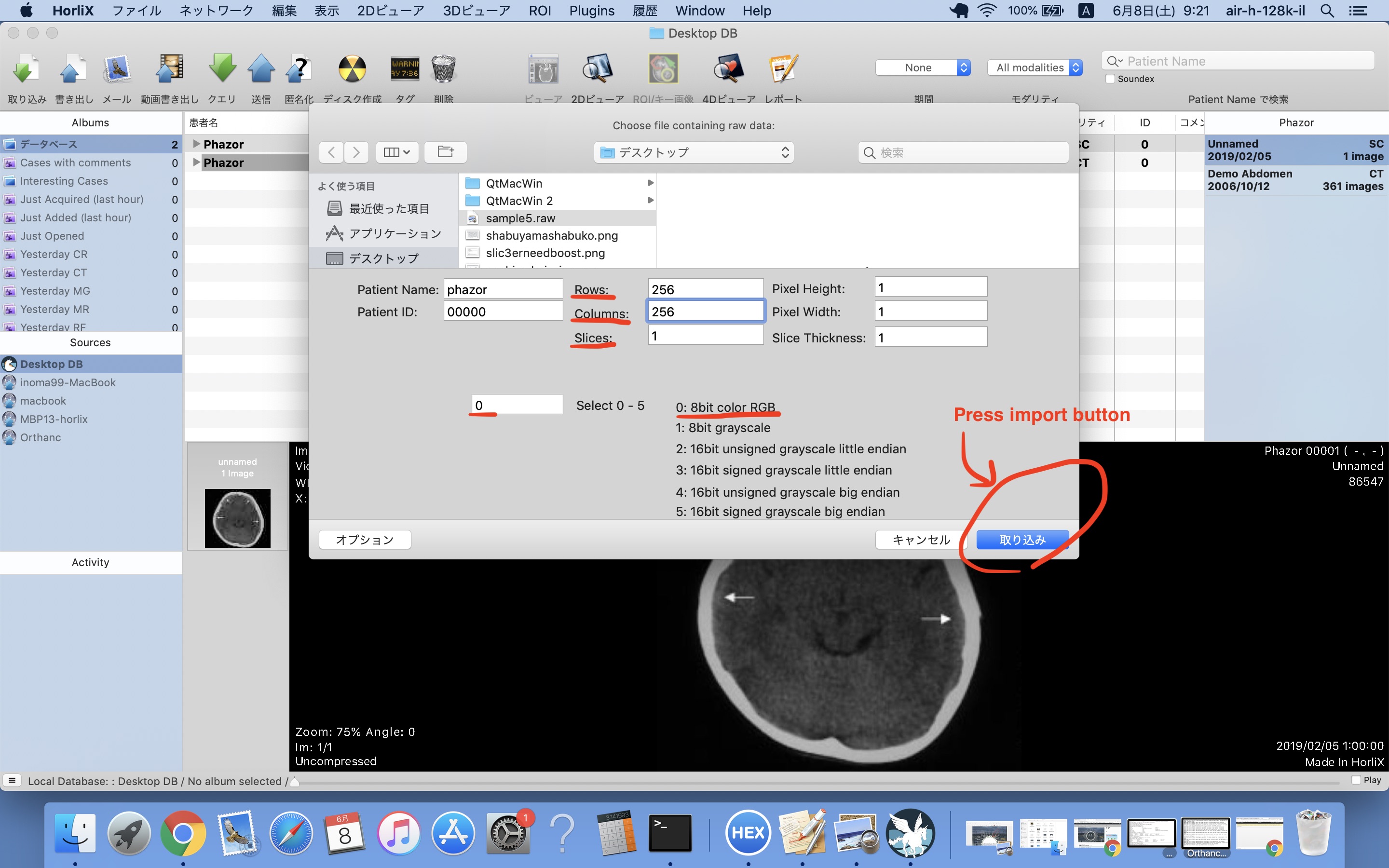The height and width of the screenshot is (868, 1389).
Task: Open the デスクトップ location popup
Action: [694, 152]
